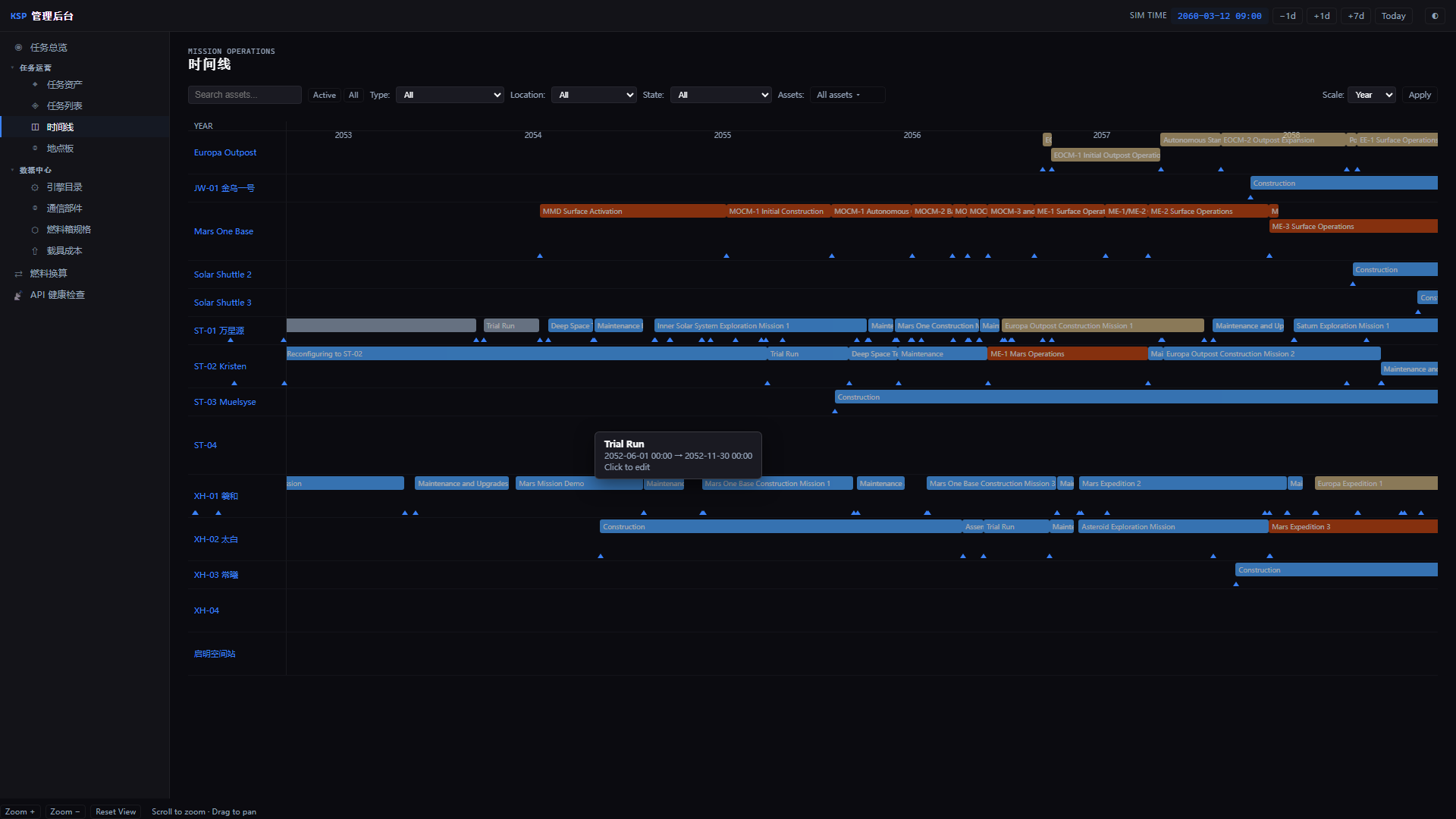
Task: Open the API 健康检查 icon
Action: pos(18,294)
